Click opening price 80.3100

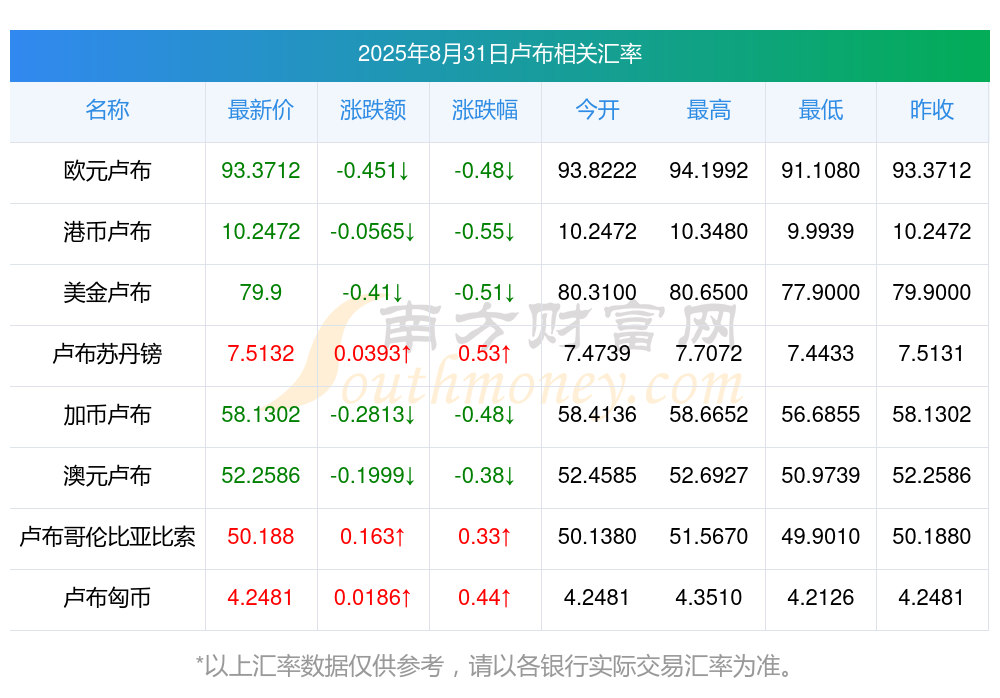pyautogui.click(x=597, y=292)
